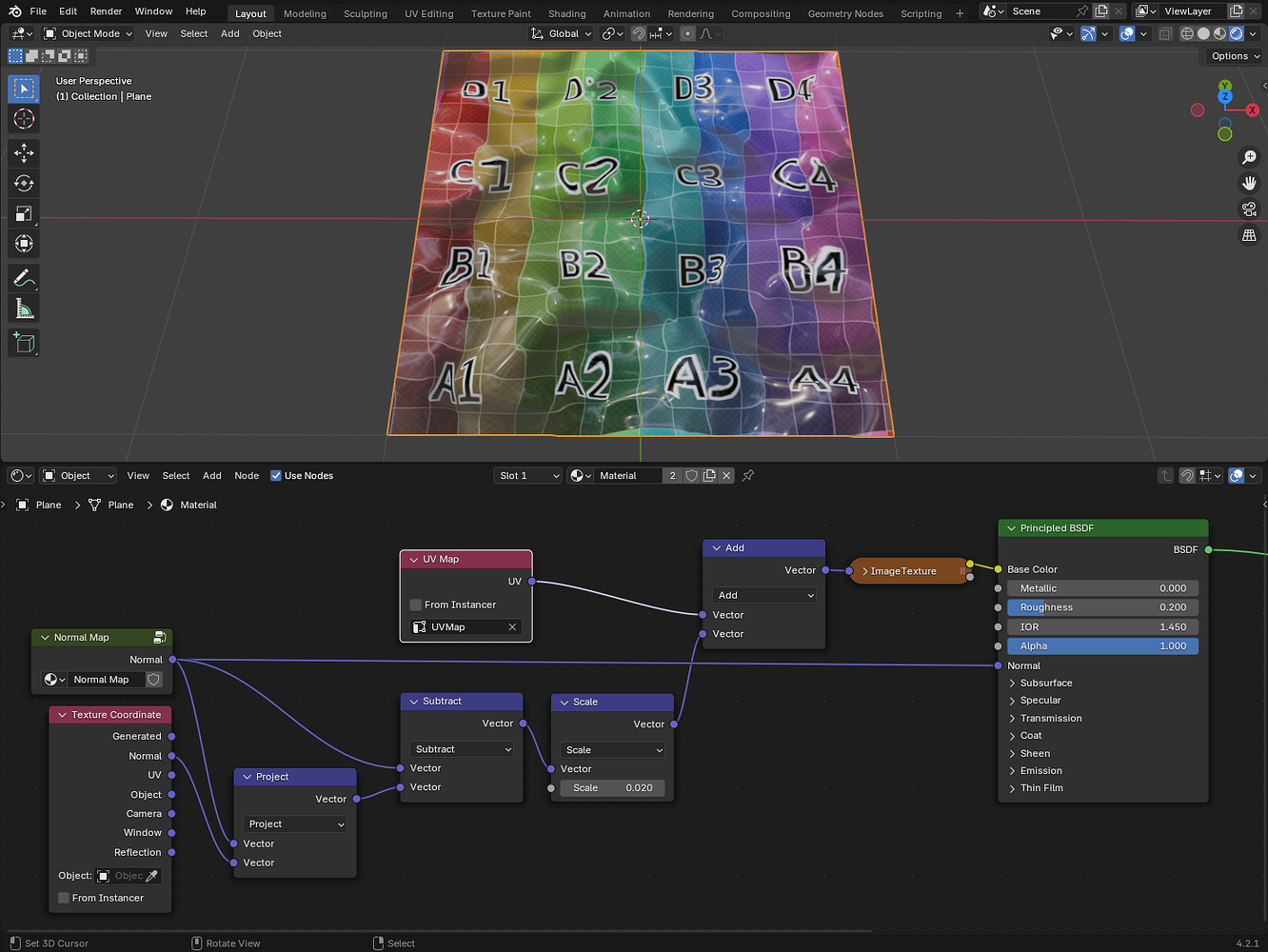Enable From Instancer in Texture Coordinate node
The height and width of the screenshot is (952, 1268).
pos(63,898)
